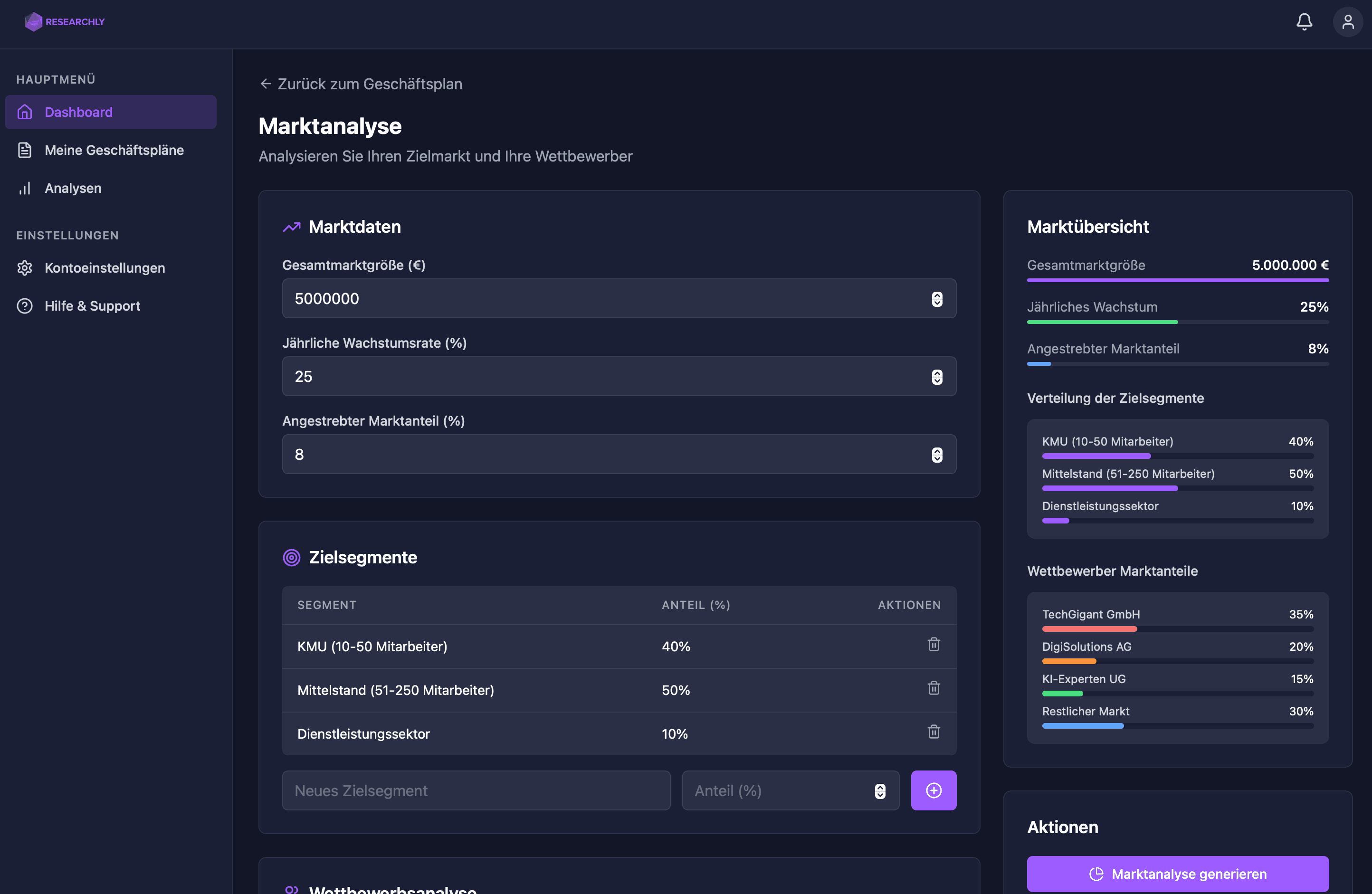Delete the Mittelstand (51-250 Mitarbeiter) segment

[934, 688]
